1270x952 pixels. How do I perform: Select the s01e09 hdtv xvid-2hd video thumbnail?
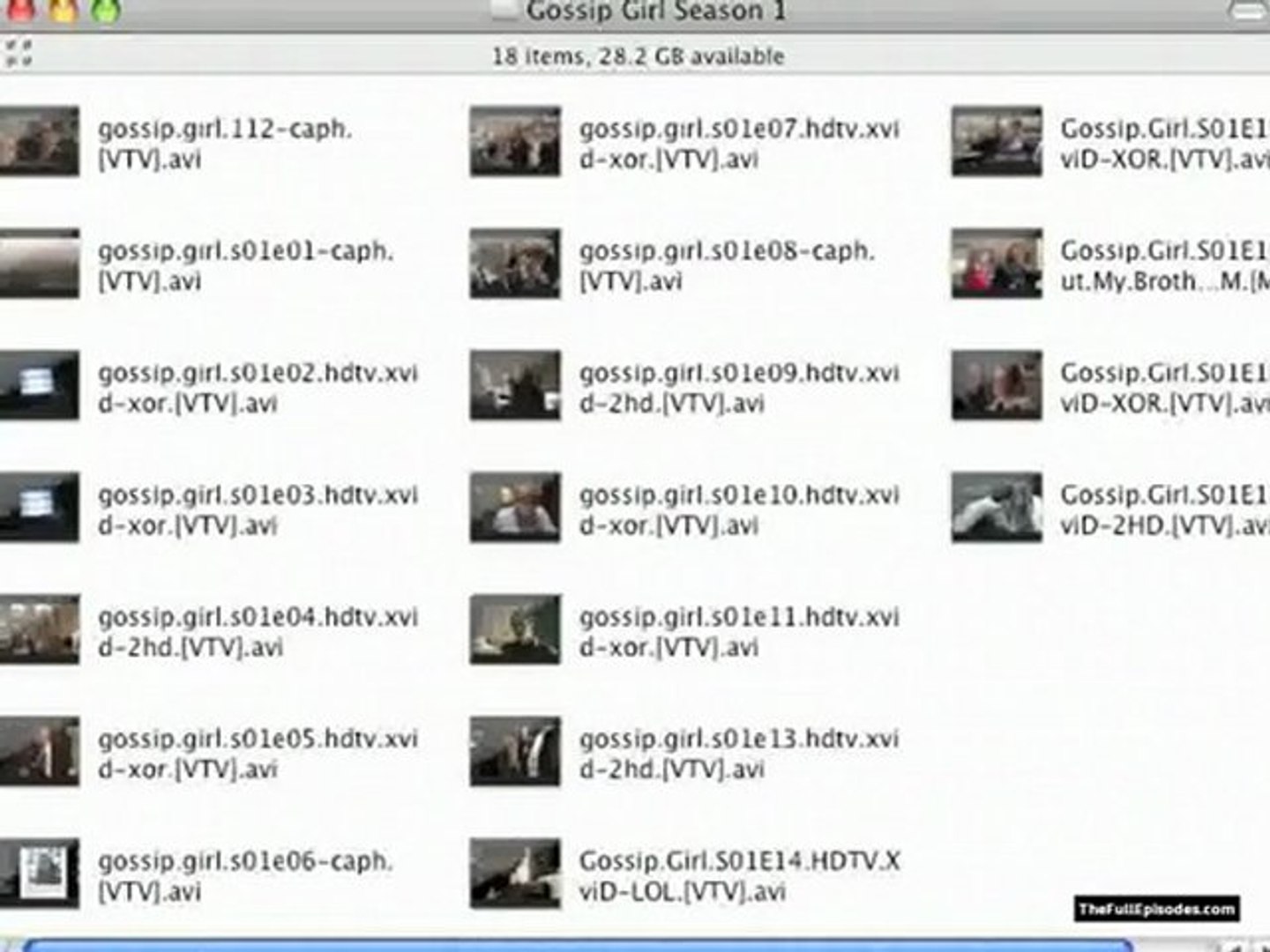click(515, 386)
